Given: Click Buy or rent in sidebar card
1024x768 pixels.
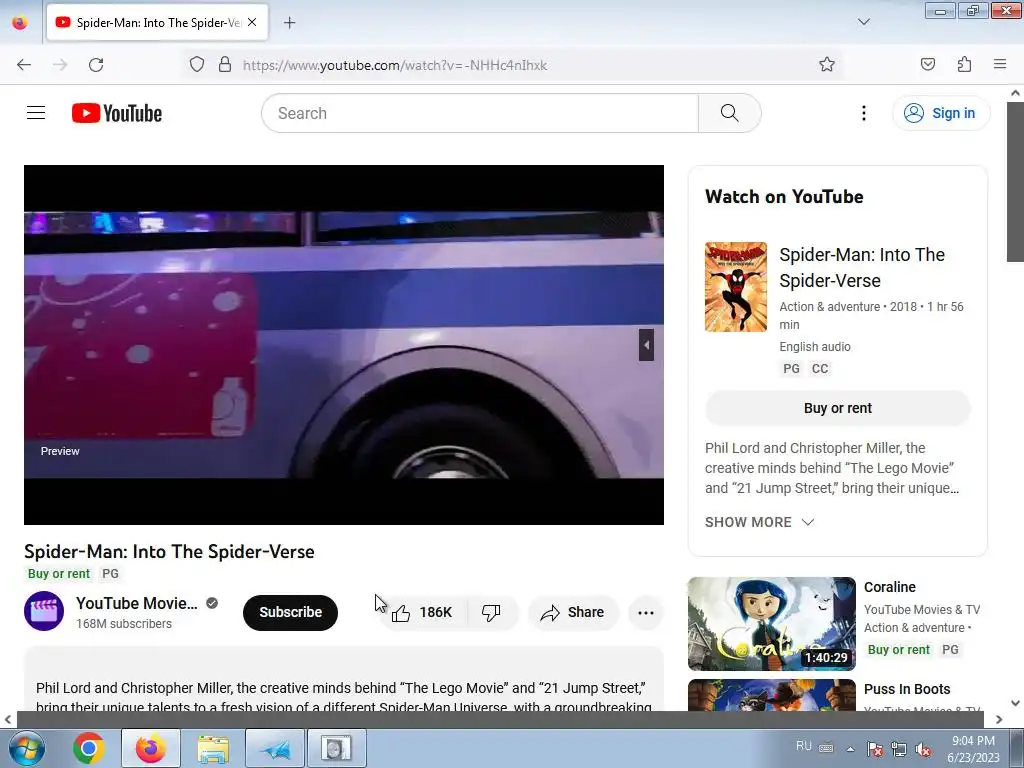Looking at the screenshot, I should coord(838,408).
